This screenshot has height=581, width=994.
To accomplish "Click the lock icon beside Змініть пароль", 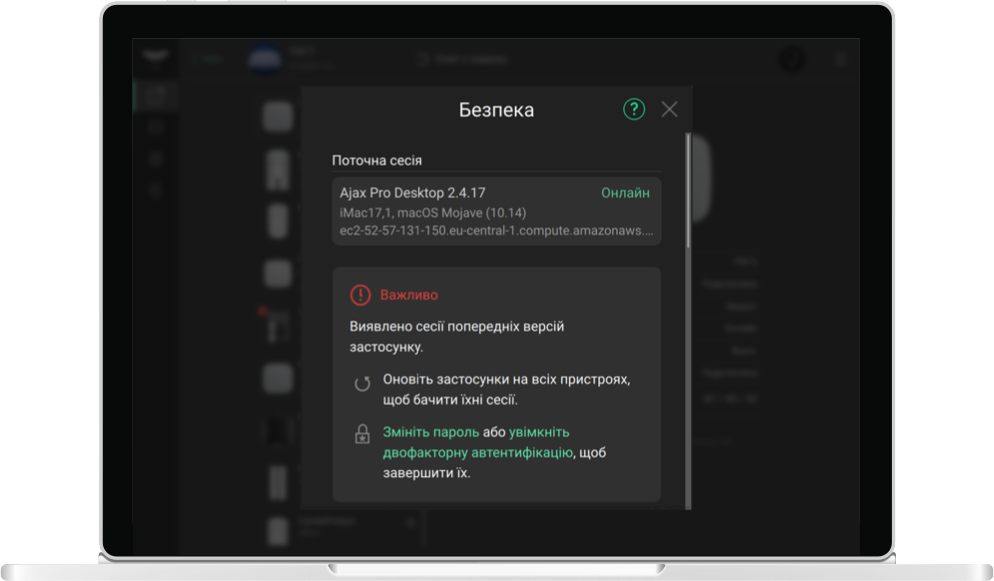I will tap(362, 435).
